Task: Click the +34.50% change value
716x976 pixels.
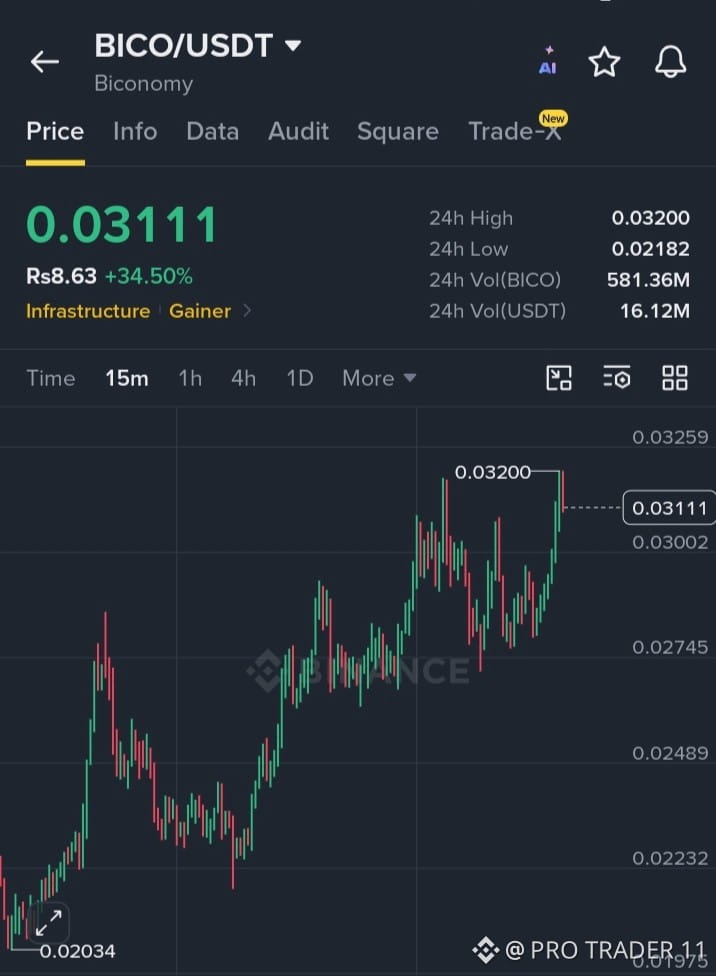Action: point(148,276)
